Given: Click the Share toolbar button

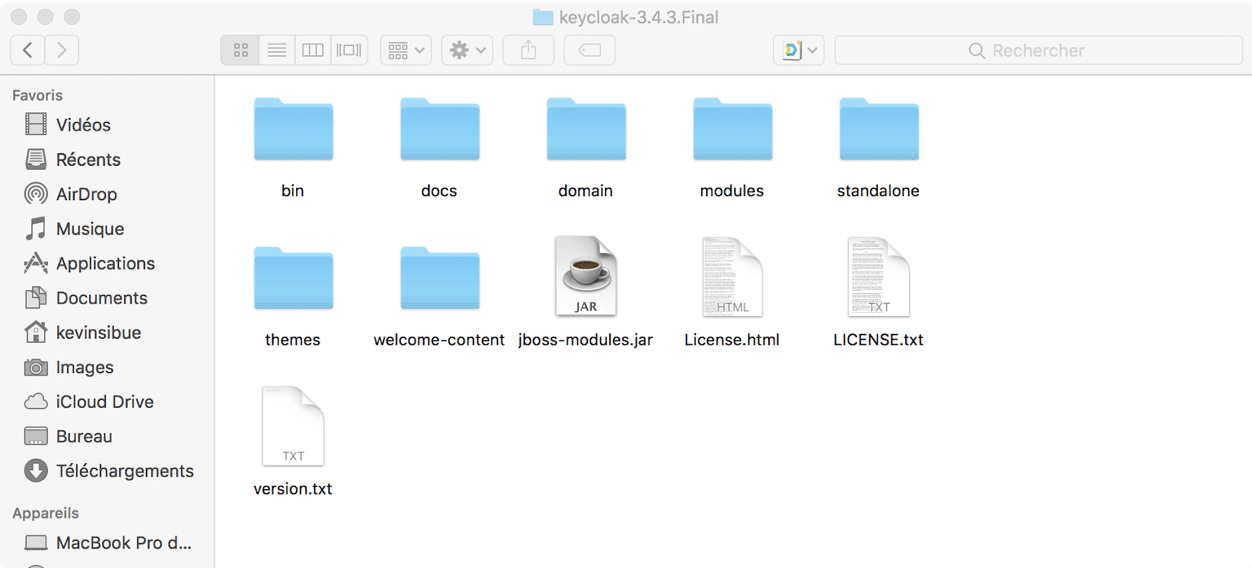Looking at the screenshot, I should (528, 50).
